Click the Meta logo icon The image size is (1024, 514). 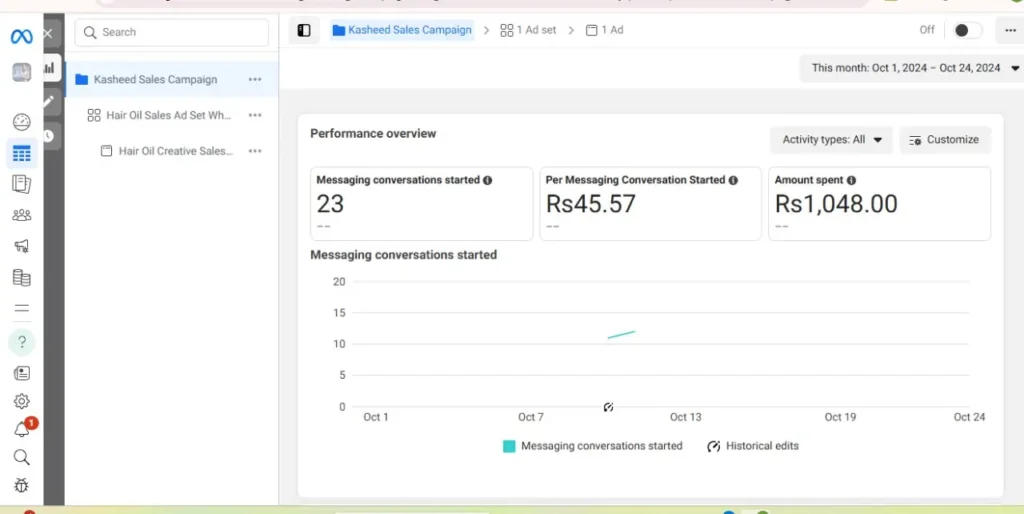tap(21, 37)
